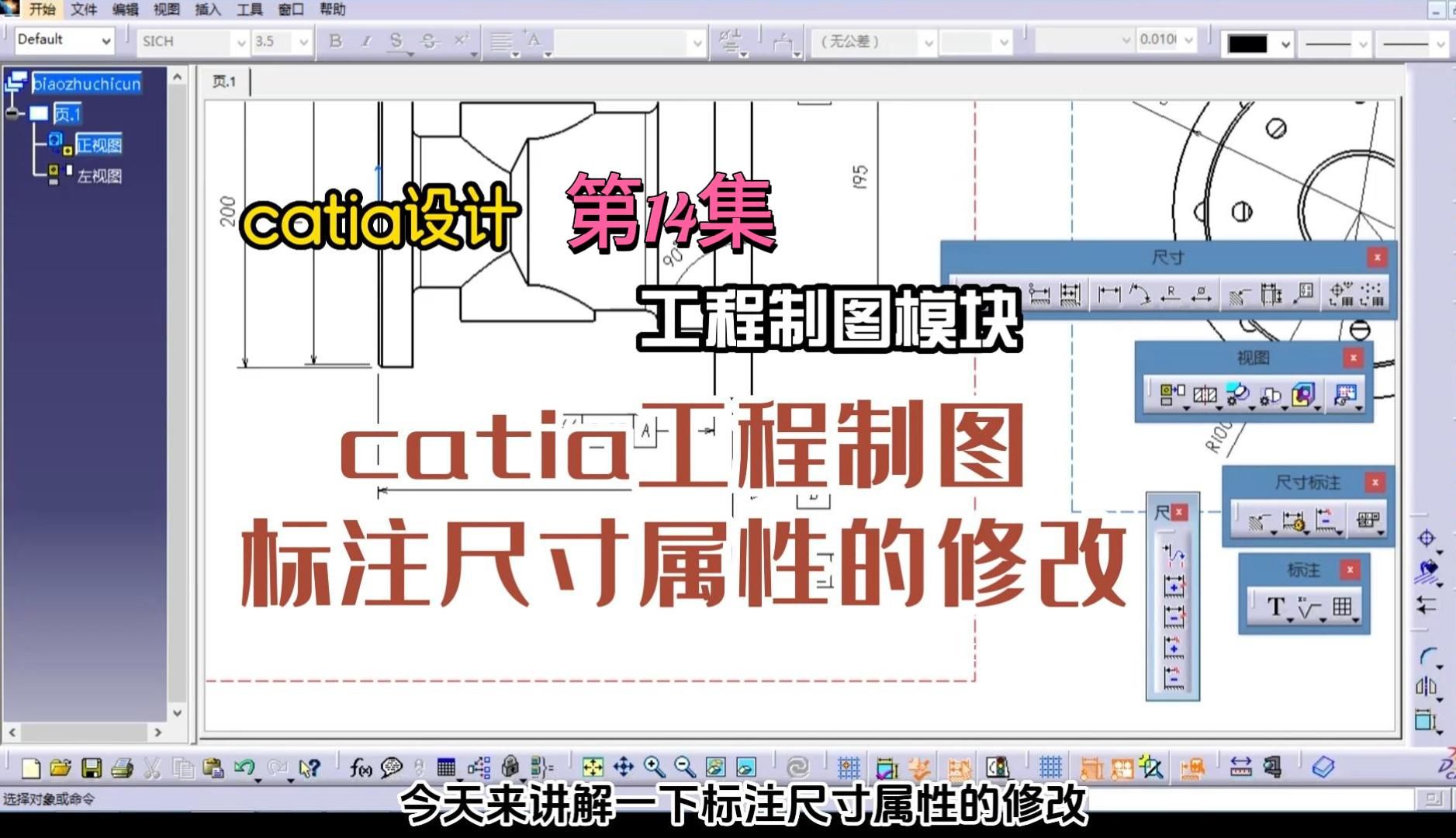The image size is (1456, 838).
Task: Click the Save floppy disk icon
Action: (92, 768)
